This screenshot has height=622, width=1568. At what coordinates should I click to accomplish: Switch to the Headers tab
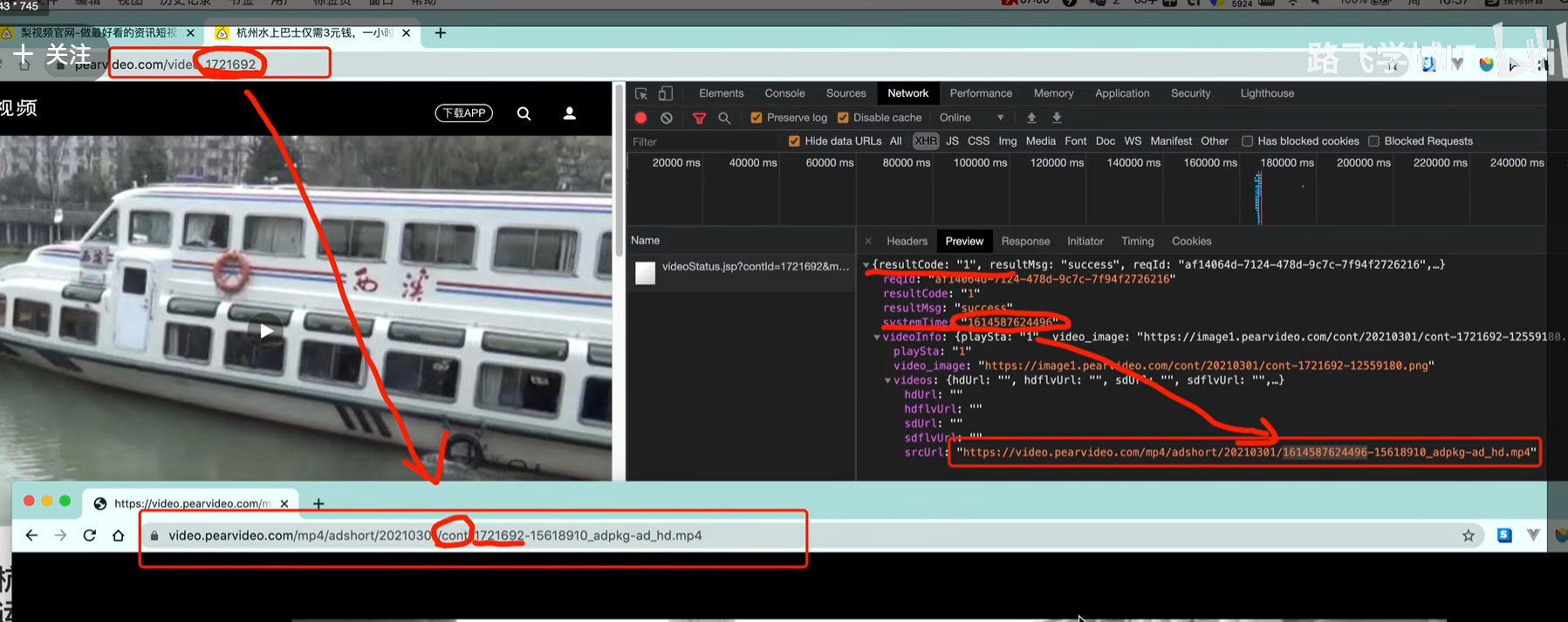click(x=907, y=242)
